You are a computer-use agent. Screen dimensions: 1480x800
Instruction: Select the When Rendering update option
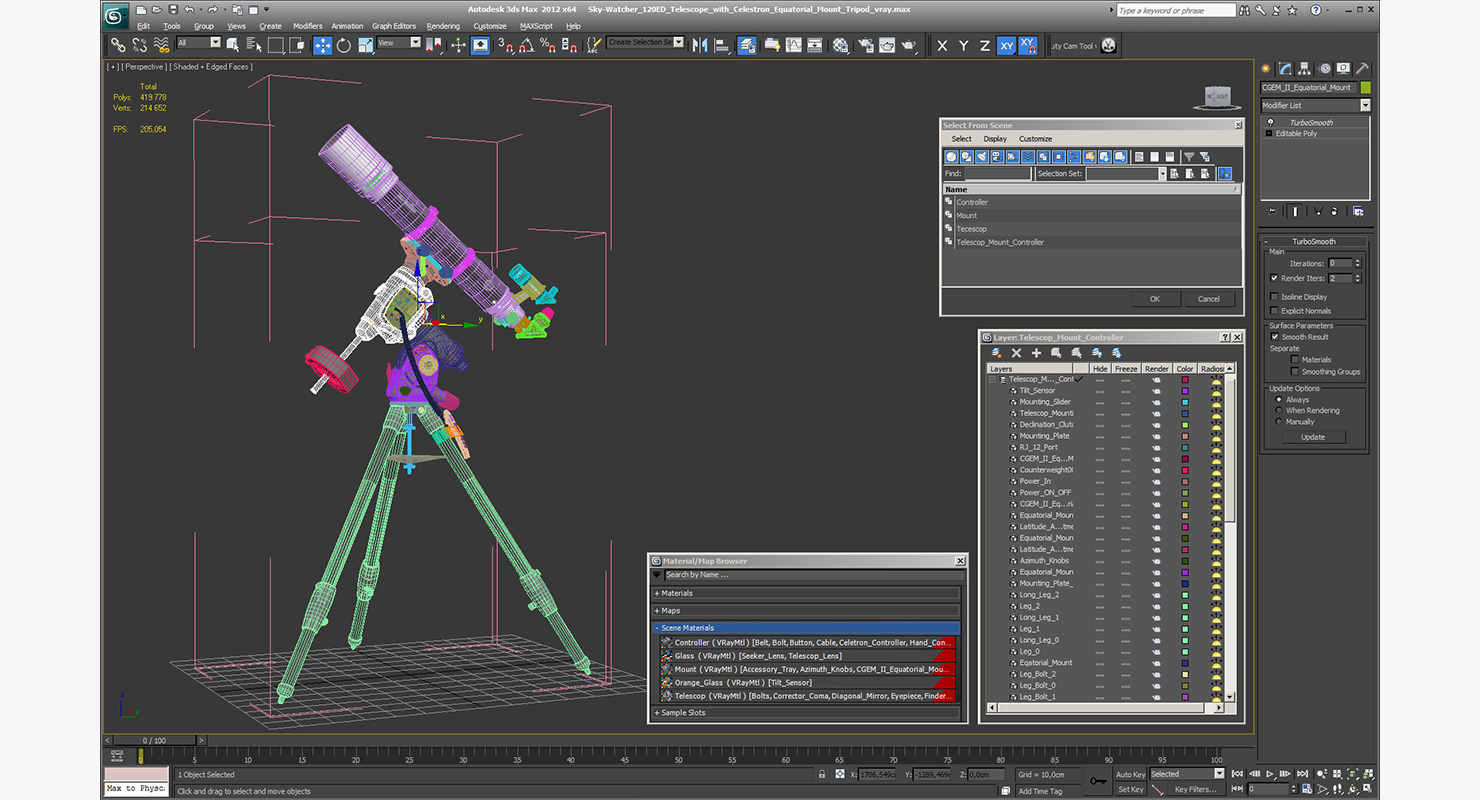1279,411
